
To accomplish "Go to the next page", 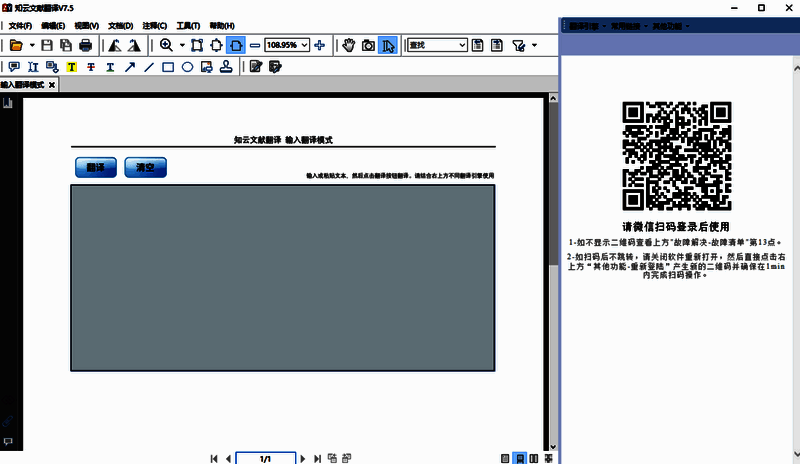I will pyautogui.click(x=303, y=458).
